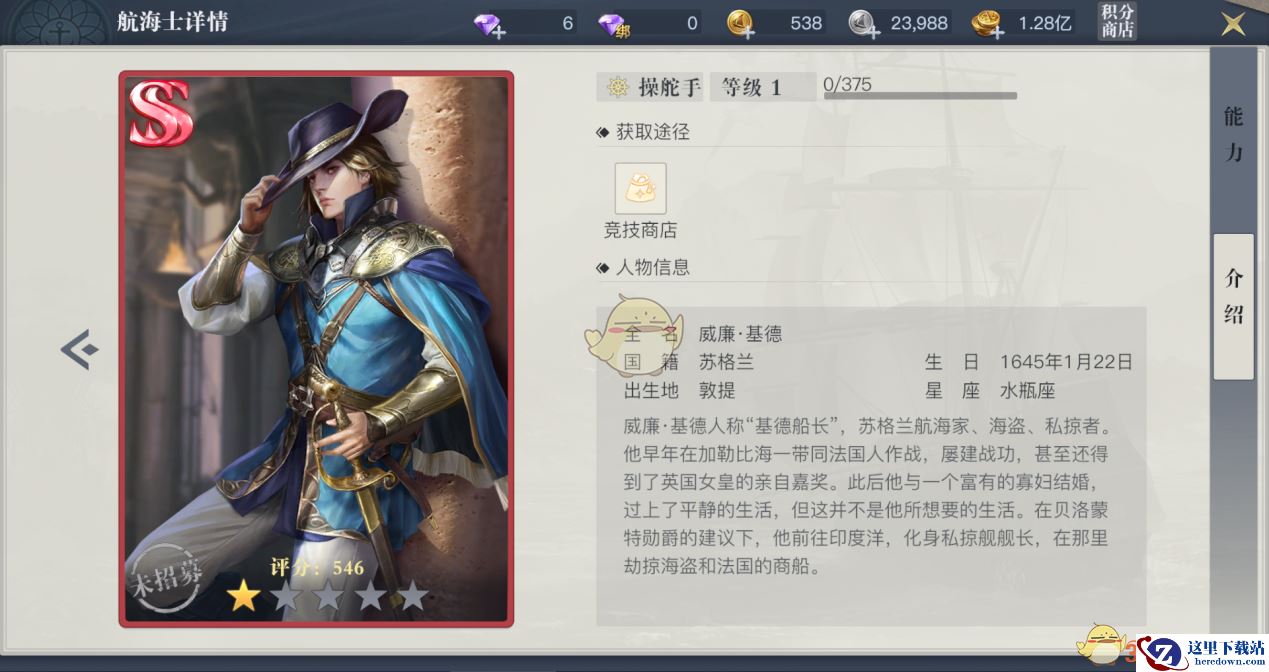This screenshot has width=1269, height=672.
Task: Expand the 获取途径 section header
Action: pyautogui.click(x=644, y=131)
